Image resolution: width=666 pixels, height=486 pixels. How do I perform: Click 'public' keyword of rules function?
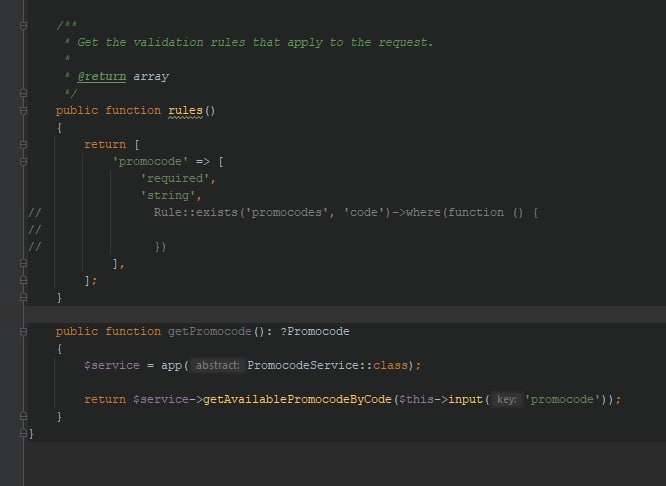coord(77,111)
